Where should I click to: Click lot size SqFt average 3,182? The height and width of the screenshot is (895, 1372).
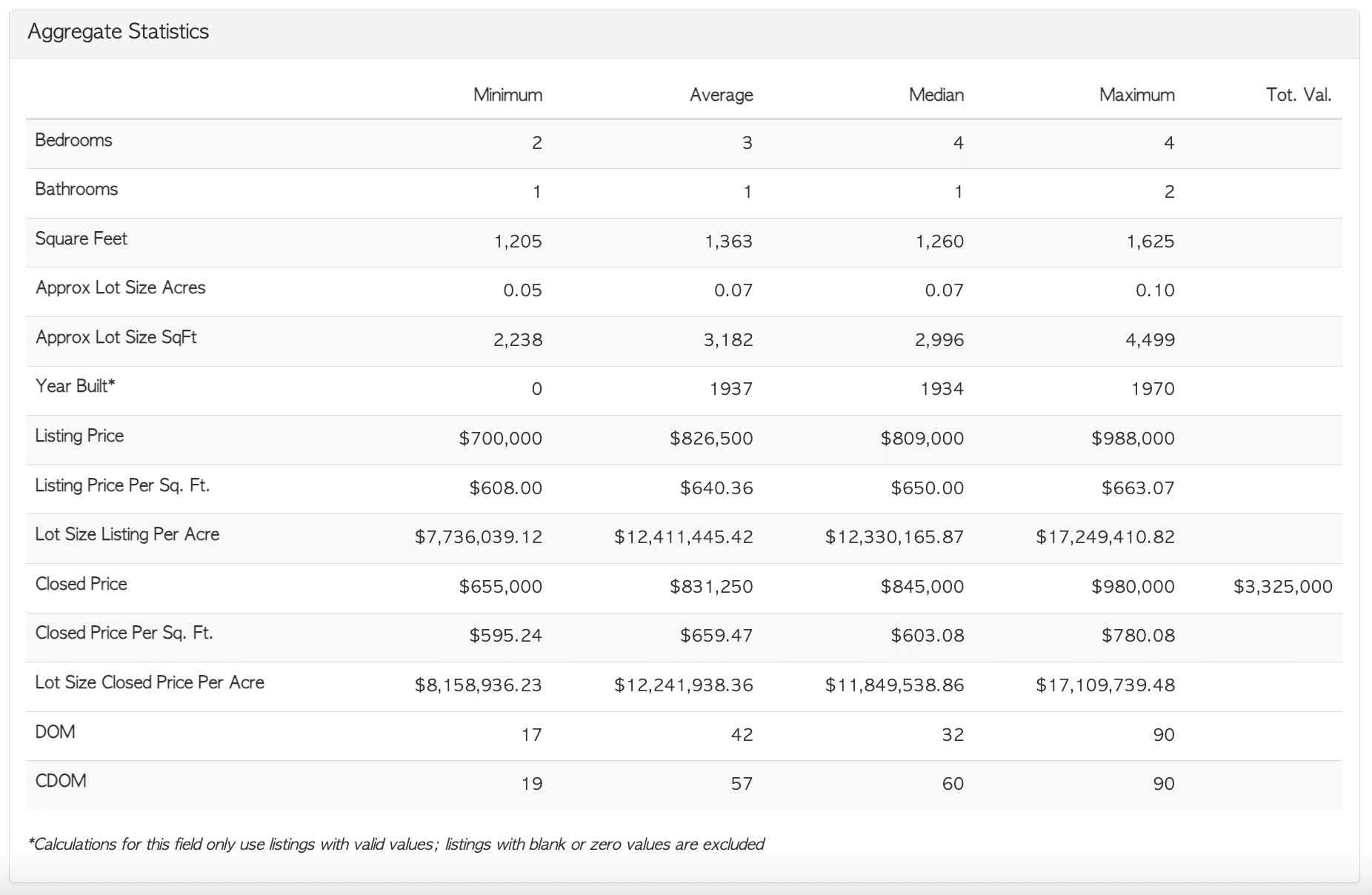point(729,340)
